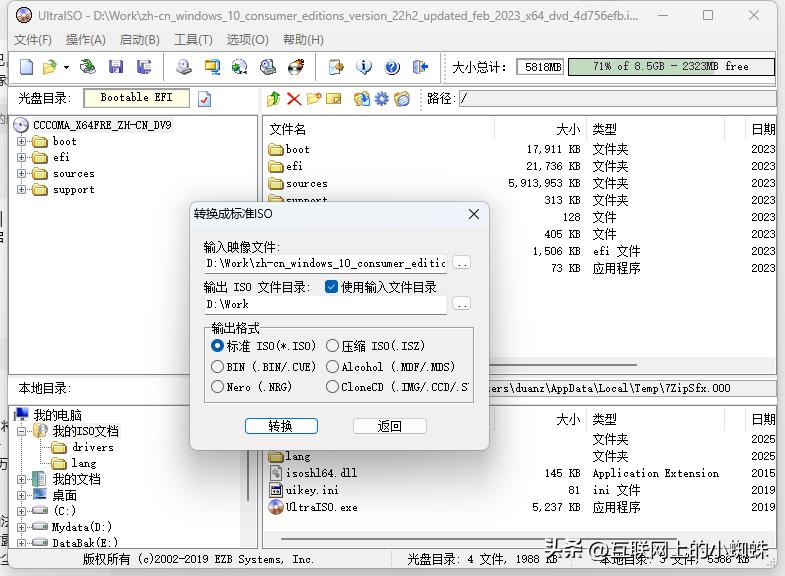Click the Register document-gear toolbar icon
This screenshot has height=576, width=785.
(336, 67)
